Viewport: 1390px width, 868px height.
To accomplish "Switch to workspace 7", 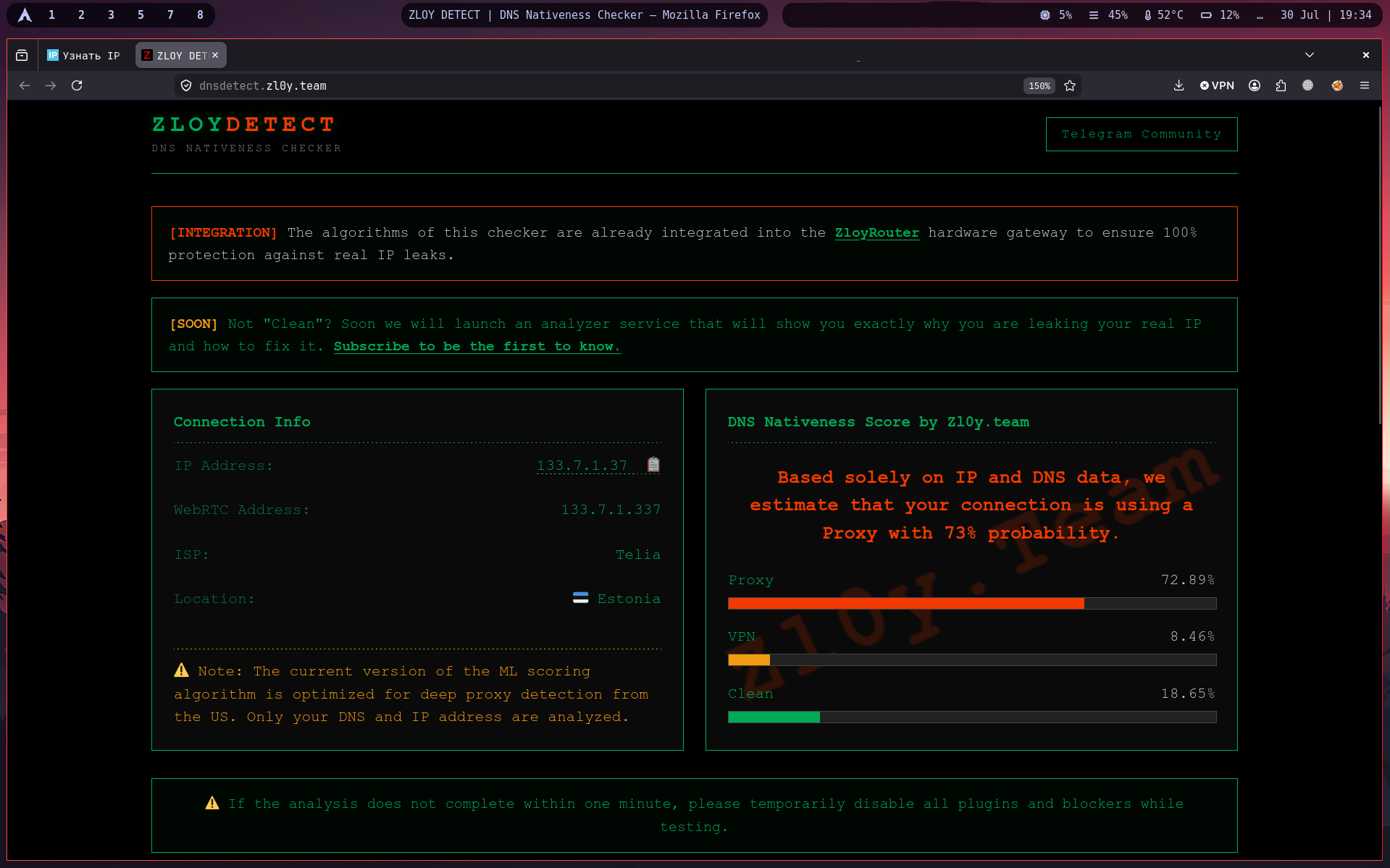I will coord(170,14).
